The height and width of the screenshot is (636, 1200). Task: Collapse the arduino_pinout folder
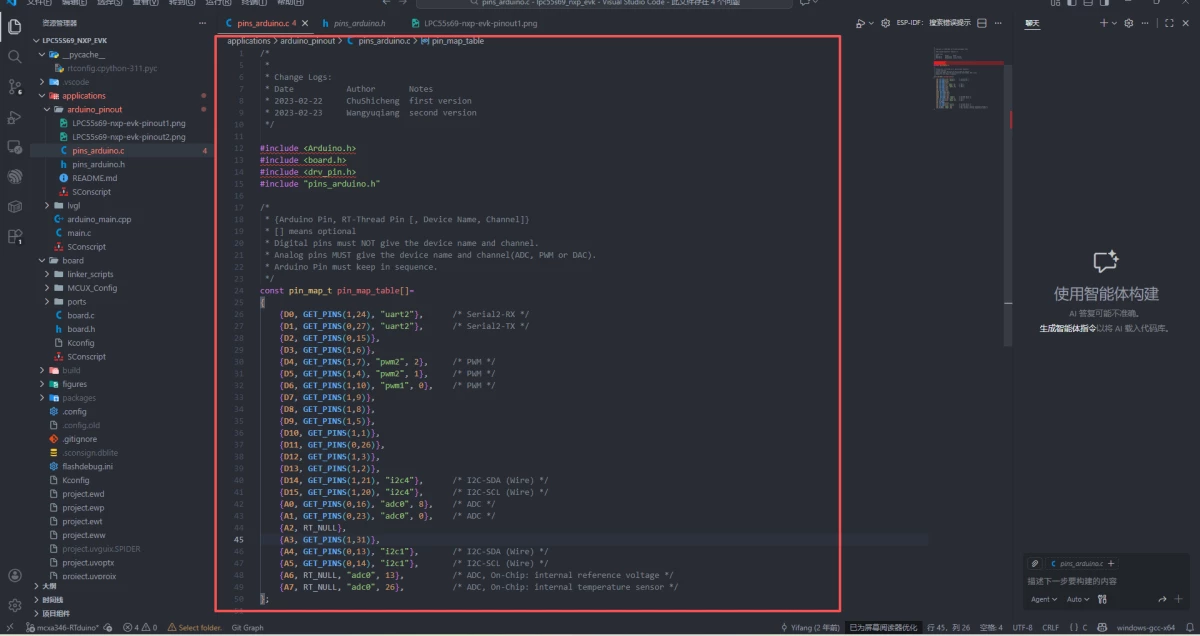(96, 110)
